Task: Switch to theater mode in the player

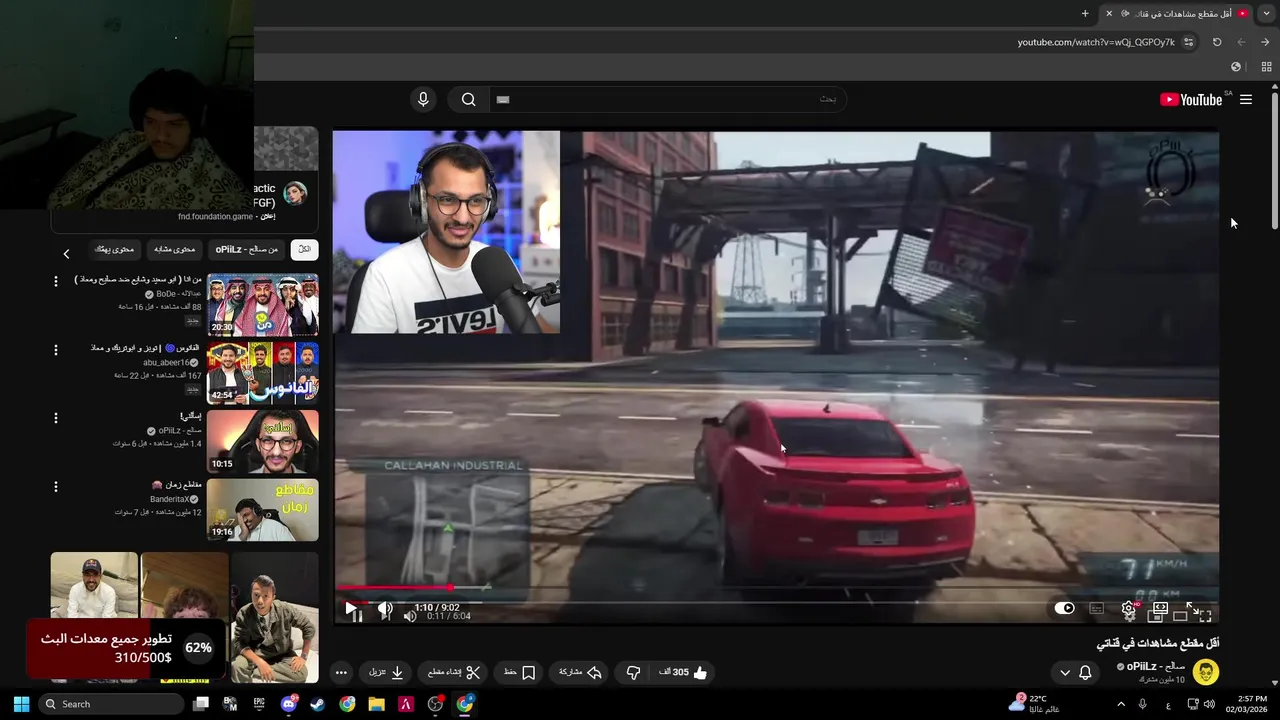Action: (x=1160, y=608)
